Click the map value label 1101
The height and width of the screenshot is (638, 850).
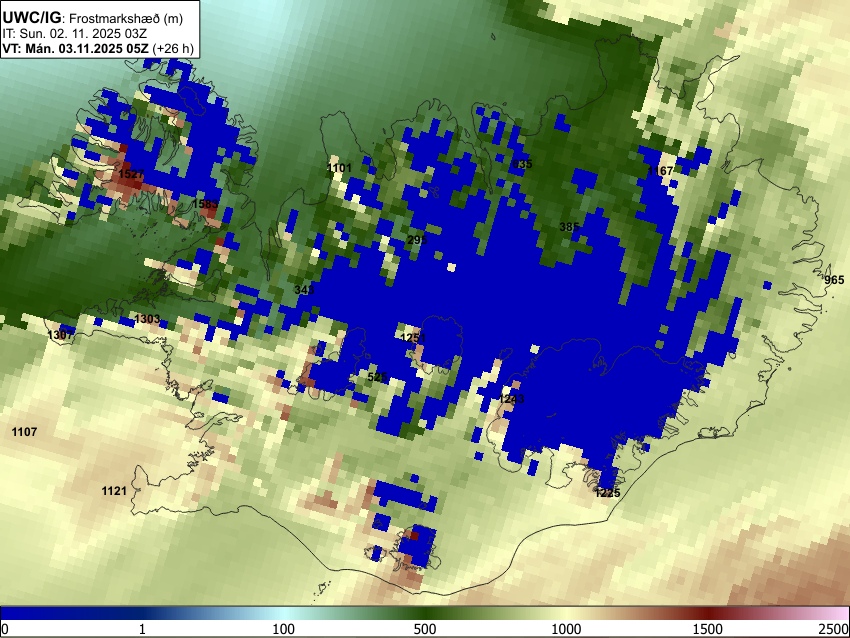(339, 168)
